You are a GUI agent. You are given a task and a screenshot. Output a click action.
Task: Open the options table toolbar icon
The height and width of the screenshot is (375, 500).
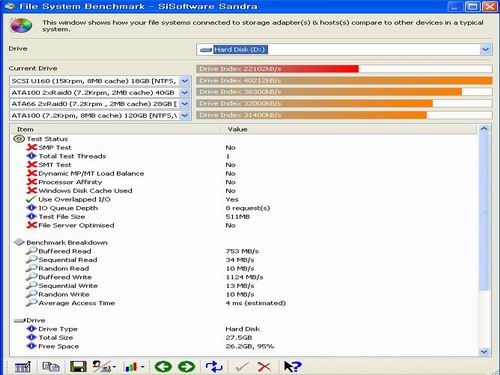[x=23, y=367]
